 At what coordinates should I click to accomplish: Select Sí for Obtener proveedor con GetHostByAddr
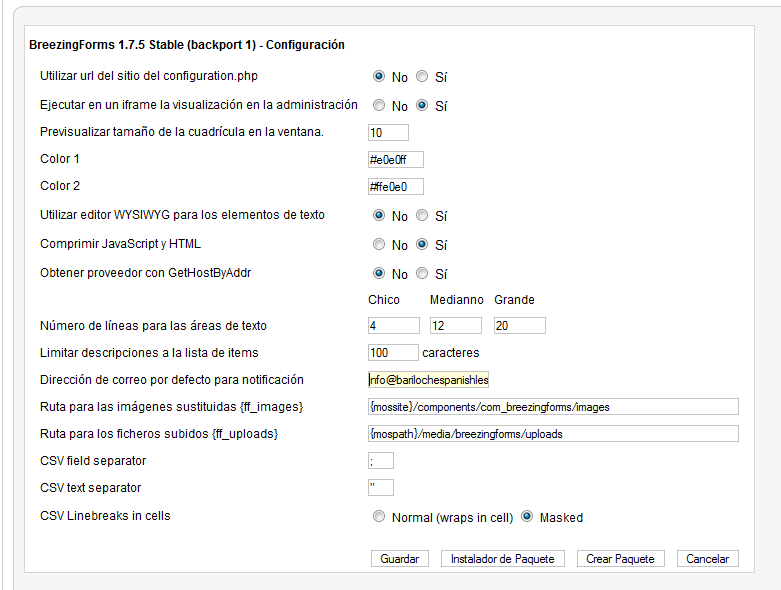[x=422, y=273]
